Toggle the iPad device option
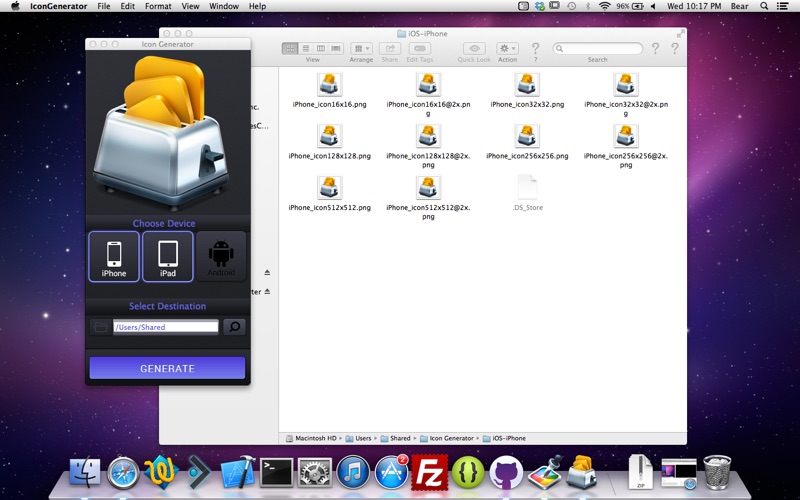Viewport: 800px width, 500px height. click(x=168, y=256)
